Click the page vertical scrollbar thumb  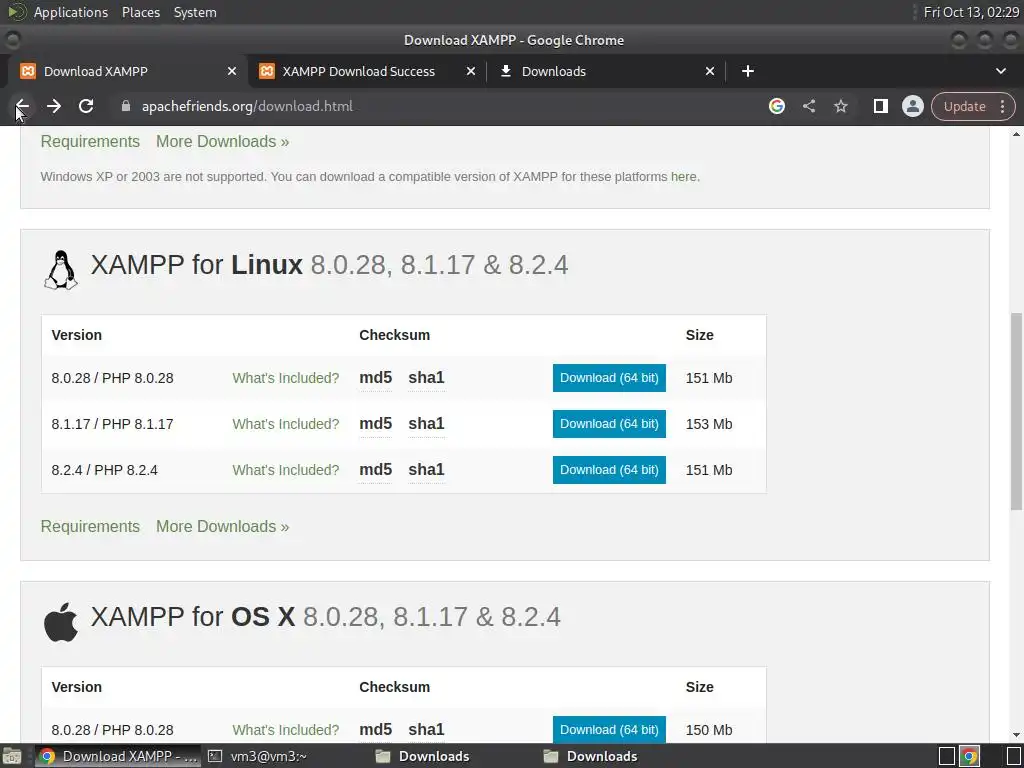(1016, 411)
